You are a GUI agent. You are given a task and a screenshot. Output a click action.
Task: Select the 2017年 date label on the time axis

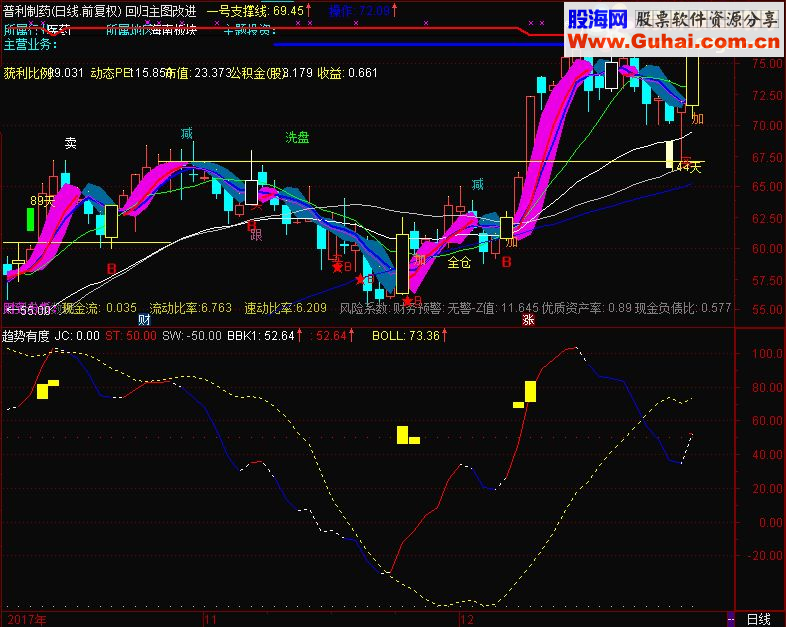pos(27,619)
